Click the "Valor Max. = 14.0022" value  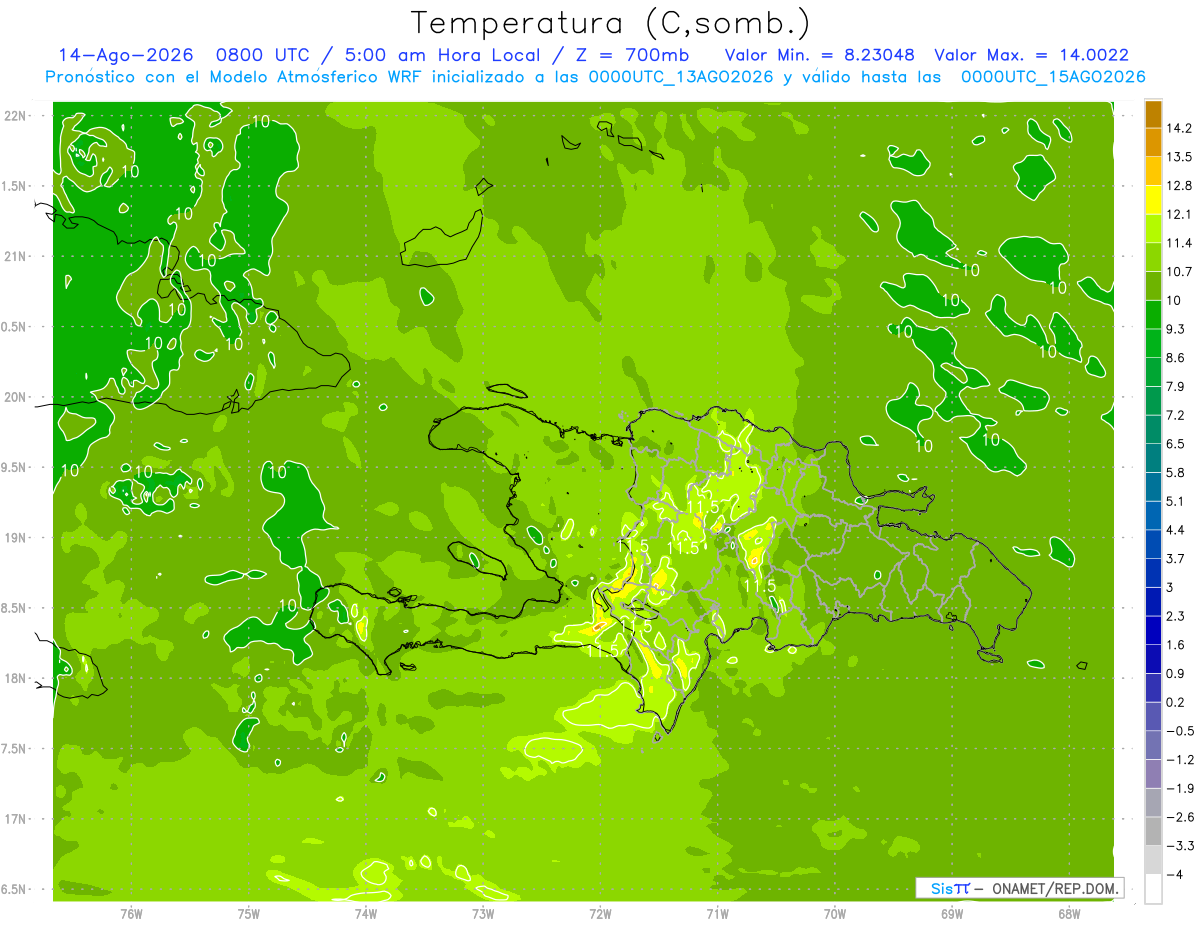(1032, 55)
